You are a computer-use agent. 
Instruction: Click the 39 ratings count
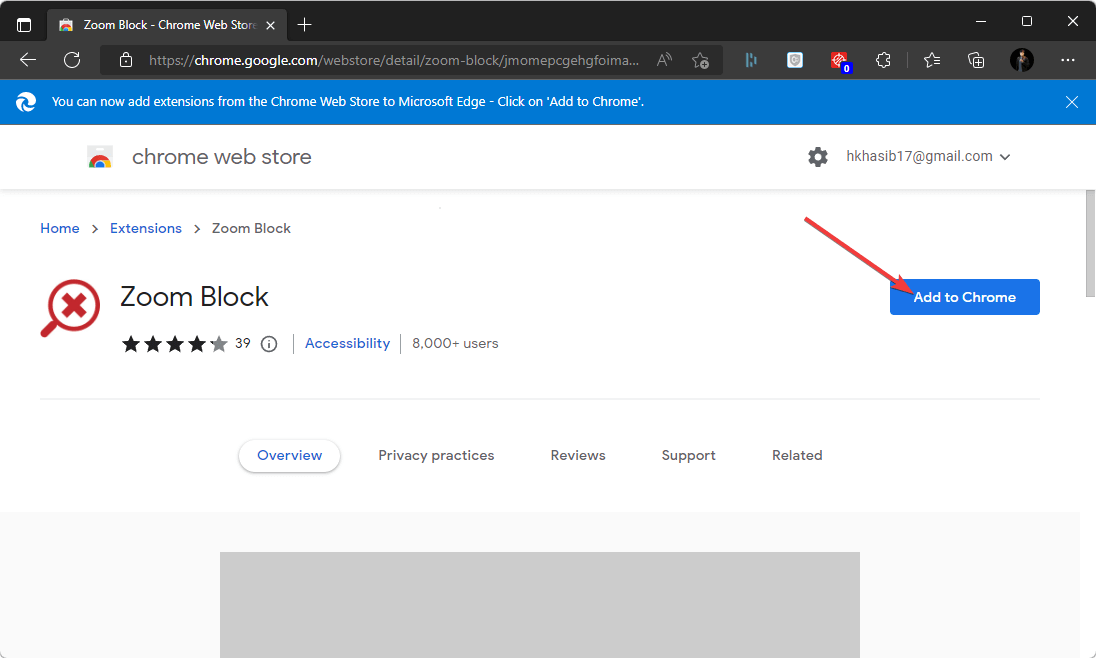[x=243, y=343]
